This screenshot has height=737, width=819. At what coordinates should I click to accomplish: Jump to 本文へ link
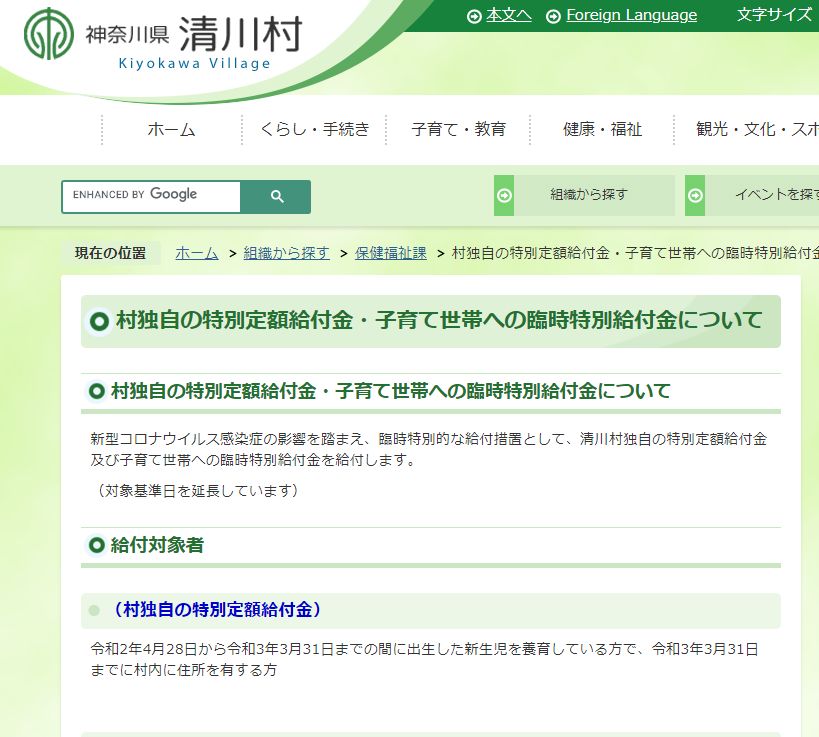click(x=509, y=15)
